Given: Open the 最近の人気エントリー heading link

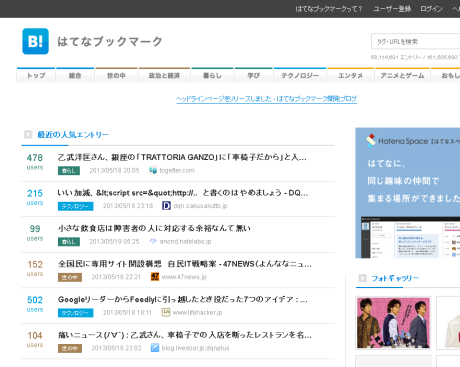Looking at the screenshot, I should [x=73, y=135].
